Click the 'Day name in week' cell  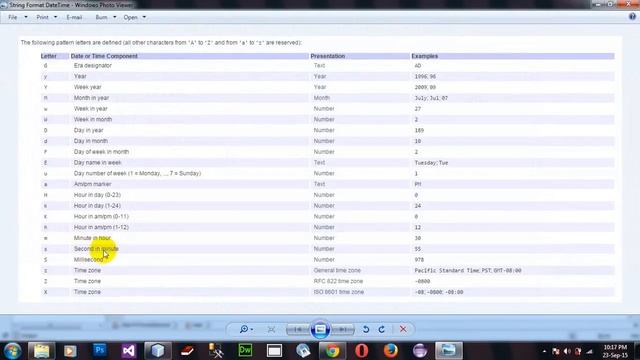tap(98, 162)
